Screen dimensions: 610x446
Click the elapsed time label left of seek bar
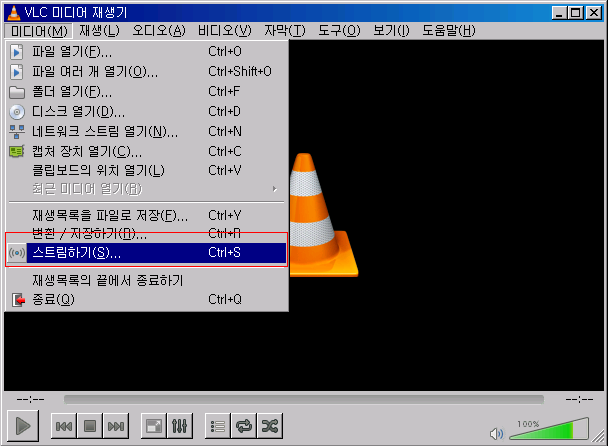30,400
